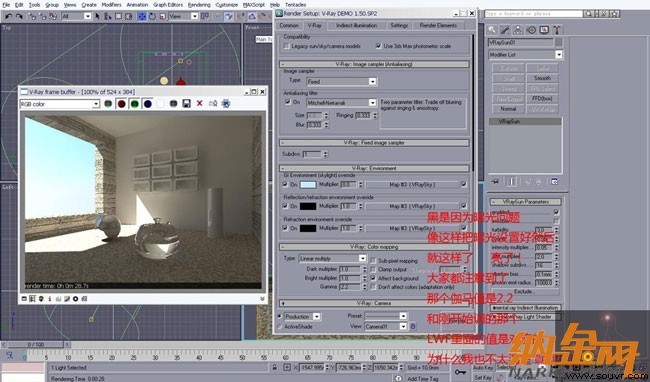The width and height of the screenshot is (650, 382).
Task: Click the alpha channel white circle icon
Action: [x=160, y=104]
